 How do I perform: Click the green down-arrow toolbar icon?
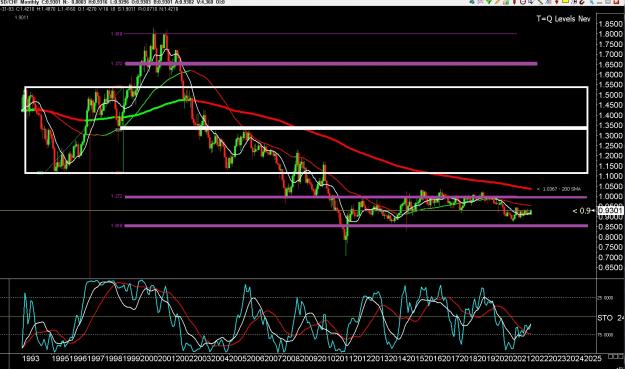(489, 2)
